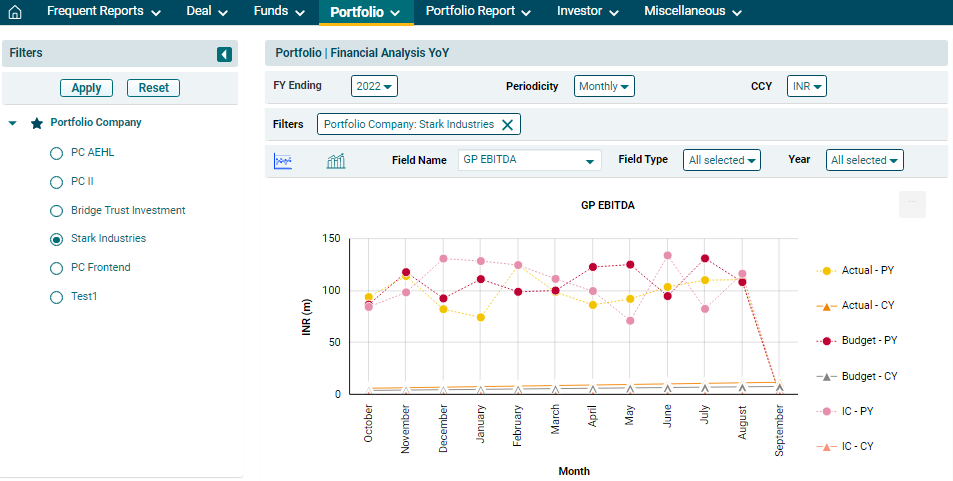Expand the Field Name GP EBITDA dropdown

pos(529,160)
